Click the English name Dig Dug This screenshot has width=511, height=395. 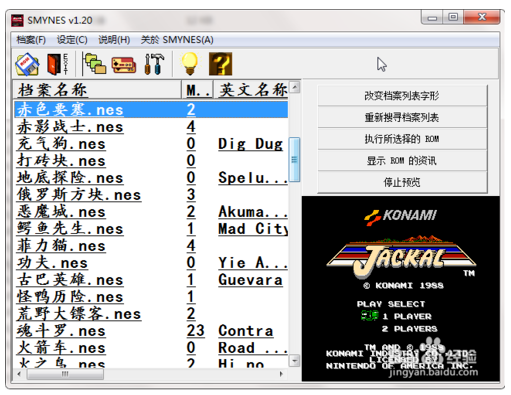pos(250,144)
